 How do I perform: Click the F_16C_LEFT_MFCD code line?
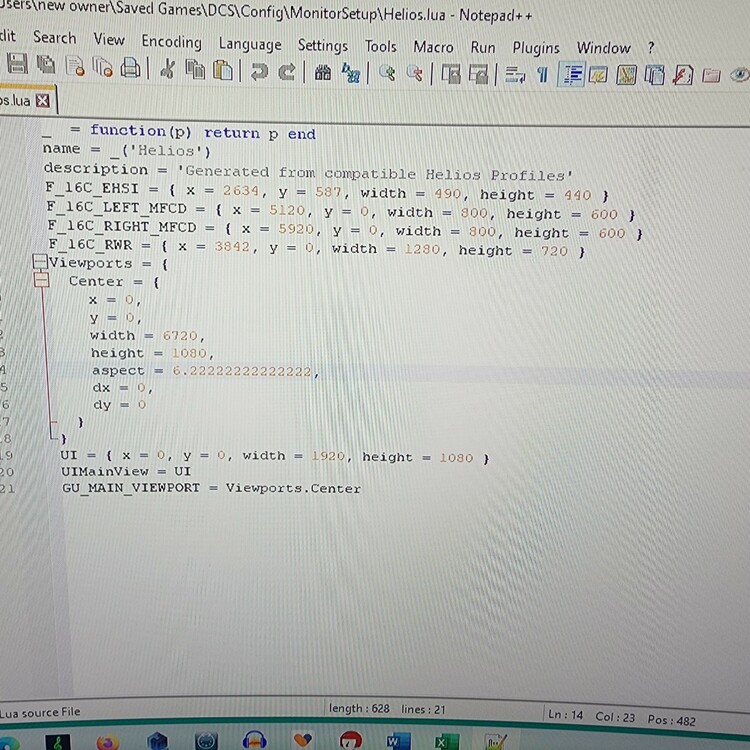click(x=341, y=210)
